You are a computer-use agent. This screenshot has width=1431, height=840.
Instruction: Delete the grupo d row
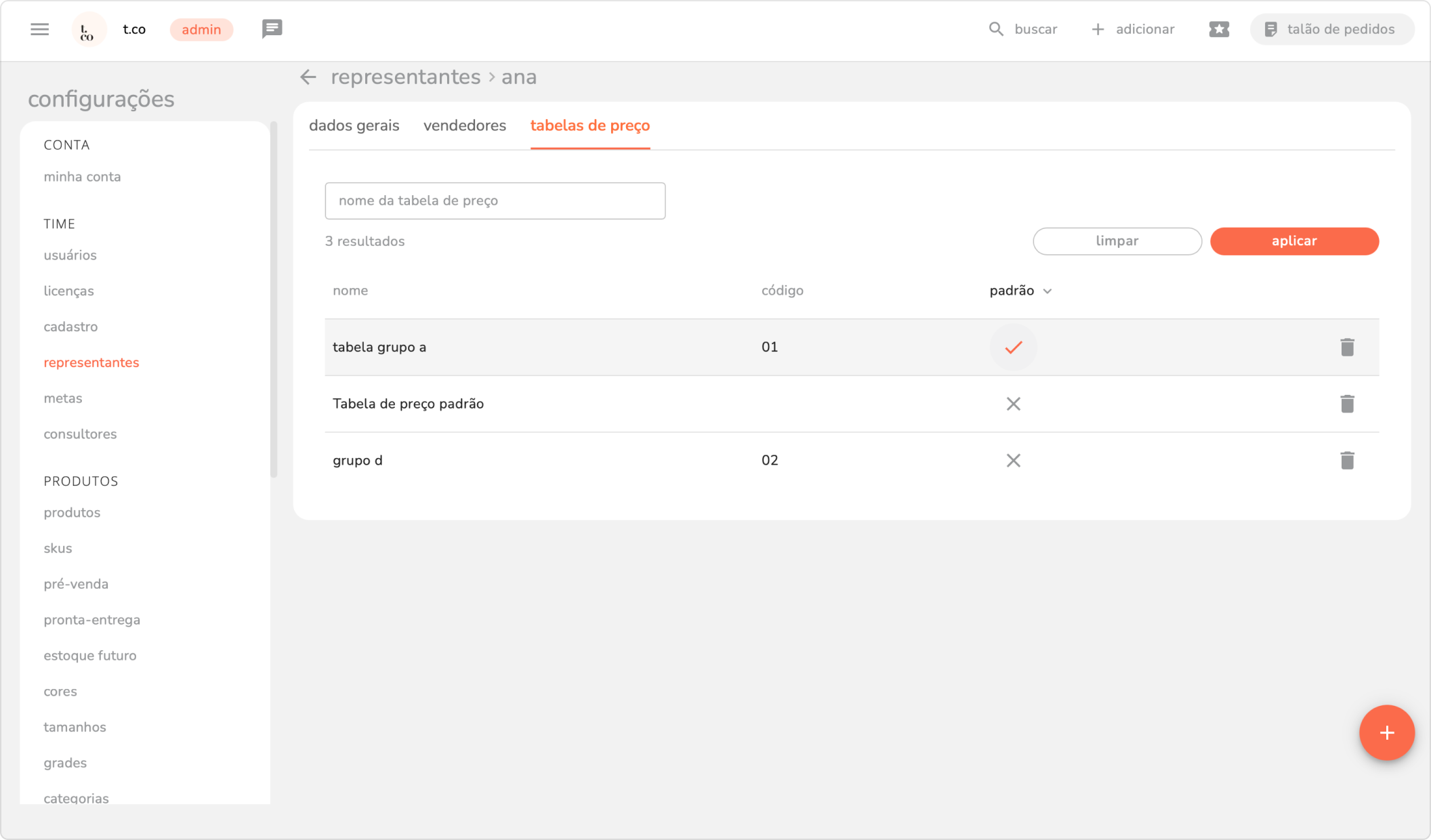pyautogui.click(x=1347, y=461)
